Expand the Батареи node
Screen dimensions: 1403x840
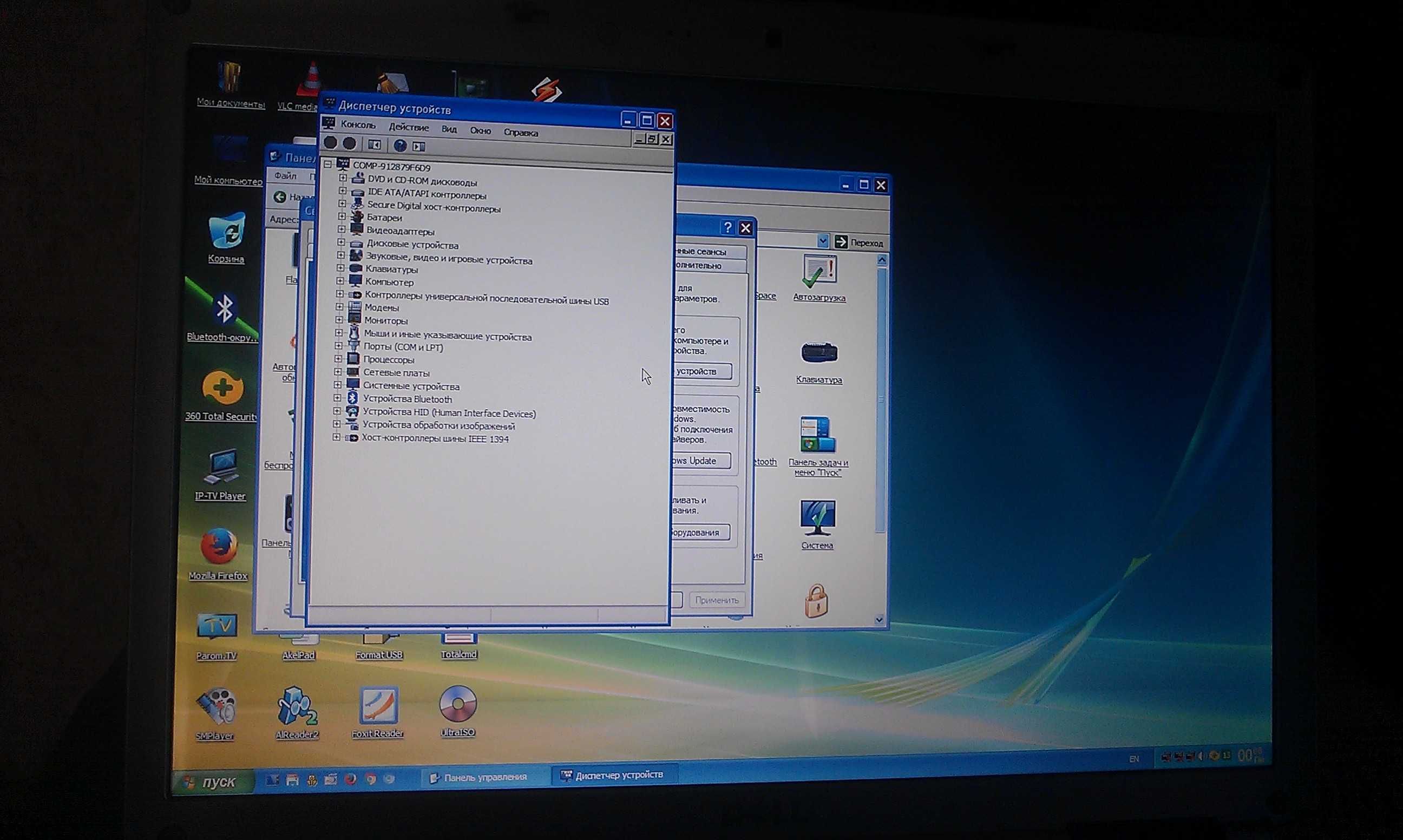click(x=341, y=216)
